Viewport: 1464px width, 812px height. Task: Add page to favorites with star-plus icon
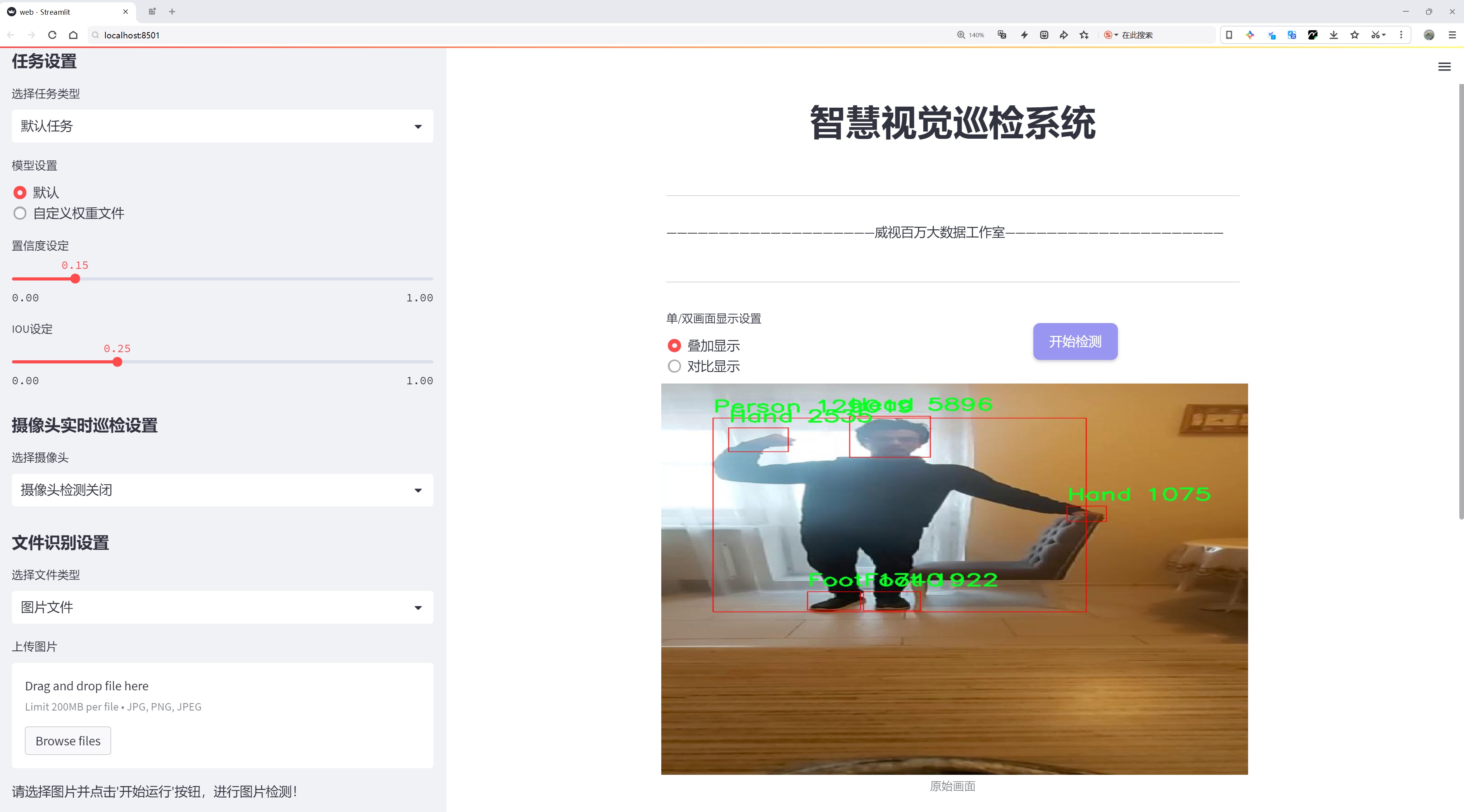[x=1085, y=35]
